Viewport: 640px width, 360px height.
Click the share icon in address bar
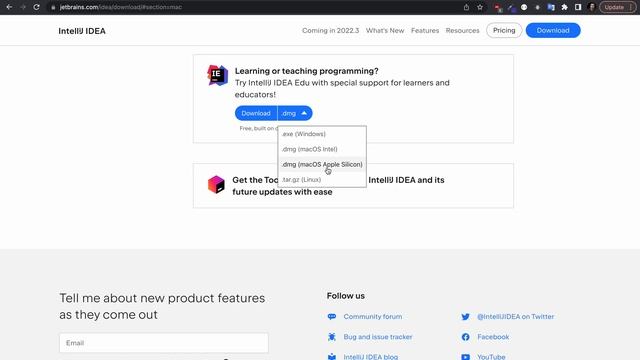click(x=466, y=7)
